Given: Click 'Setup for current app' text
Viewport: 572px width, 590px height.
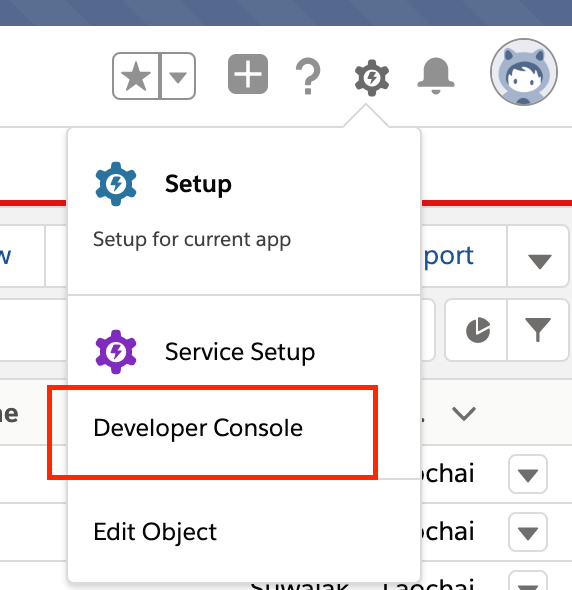Looking at the screenshot, I should point(192,239).
